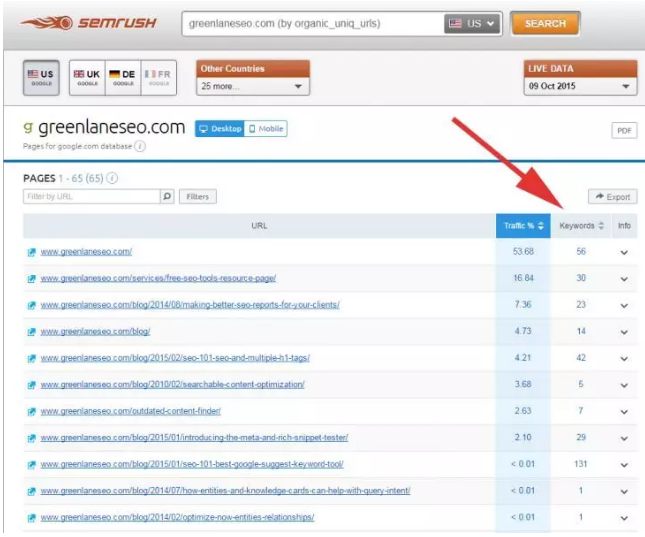Click the info icon under the domain name
645x537 pixels.
[x=140, y=146]
